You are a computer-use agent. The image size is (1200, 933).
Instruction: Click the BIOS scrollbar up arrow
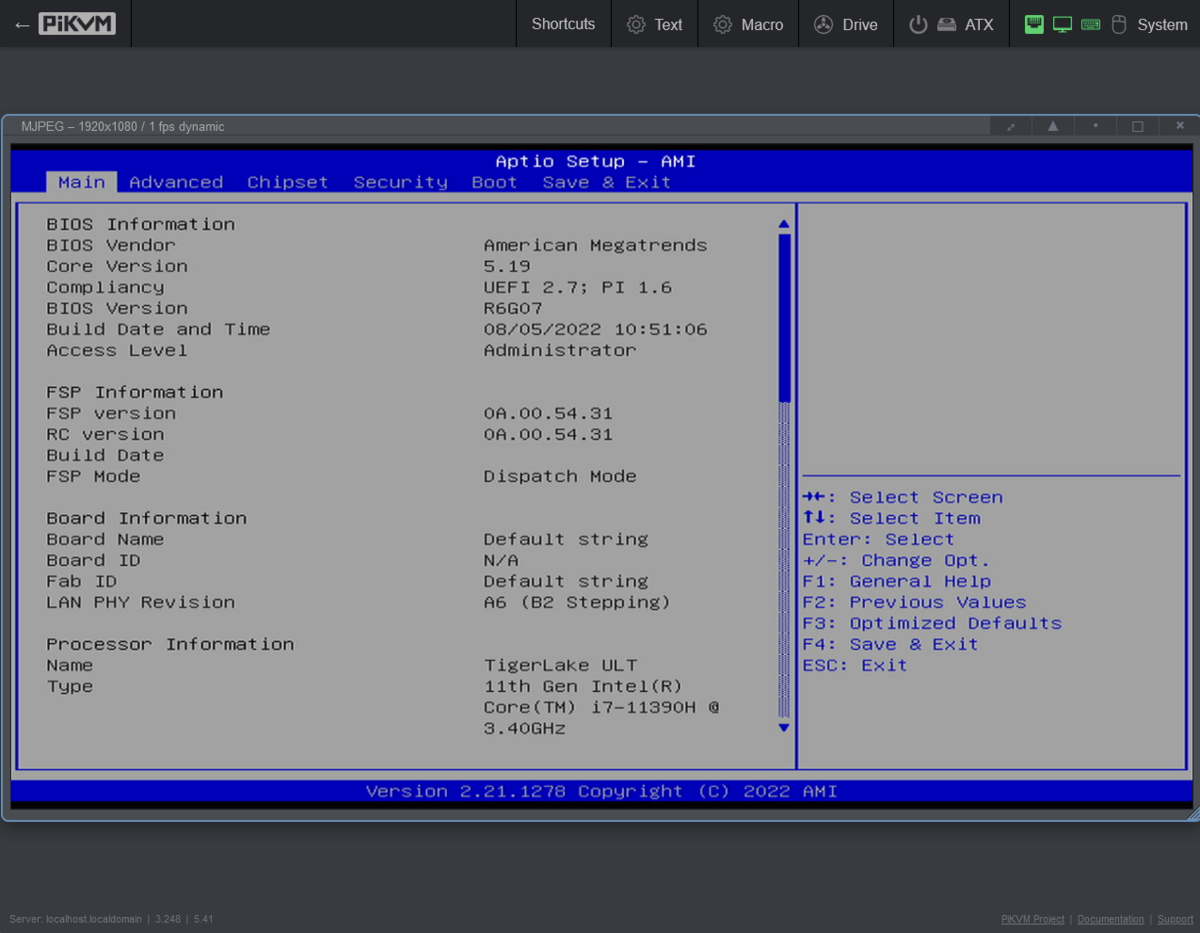(x=784, y=224)
